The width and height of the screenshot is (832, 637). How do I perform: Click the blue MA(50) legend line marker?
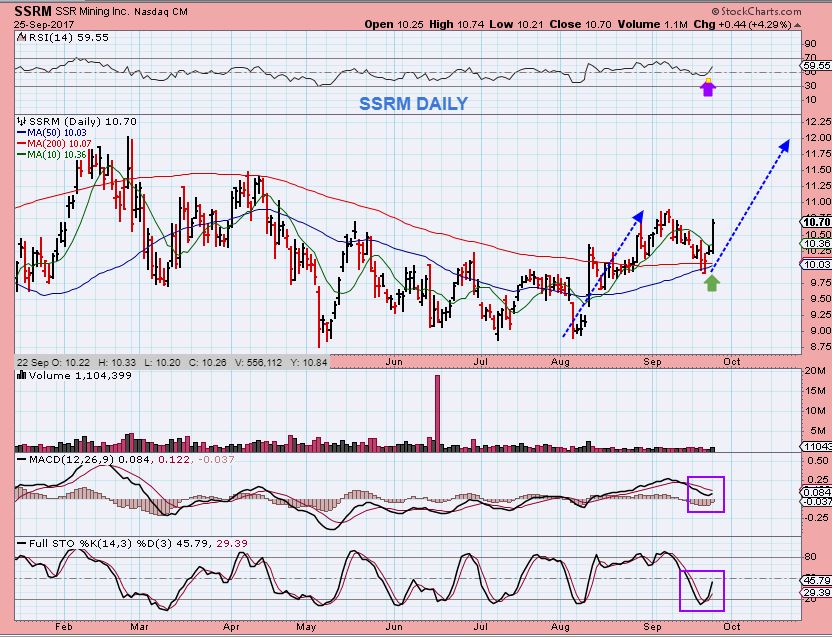pos(22,133)
